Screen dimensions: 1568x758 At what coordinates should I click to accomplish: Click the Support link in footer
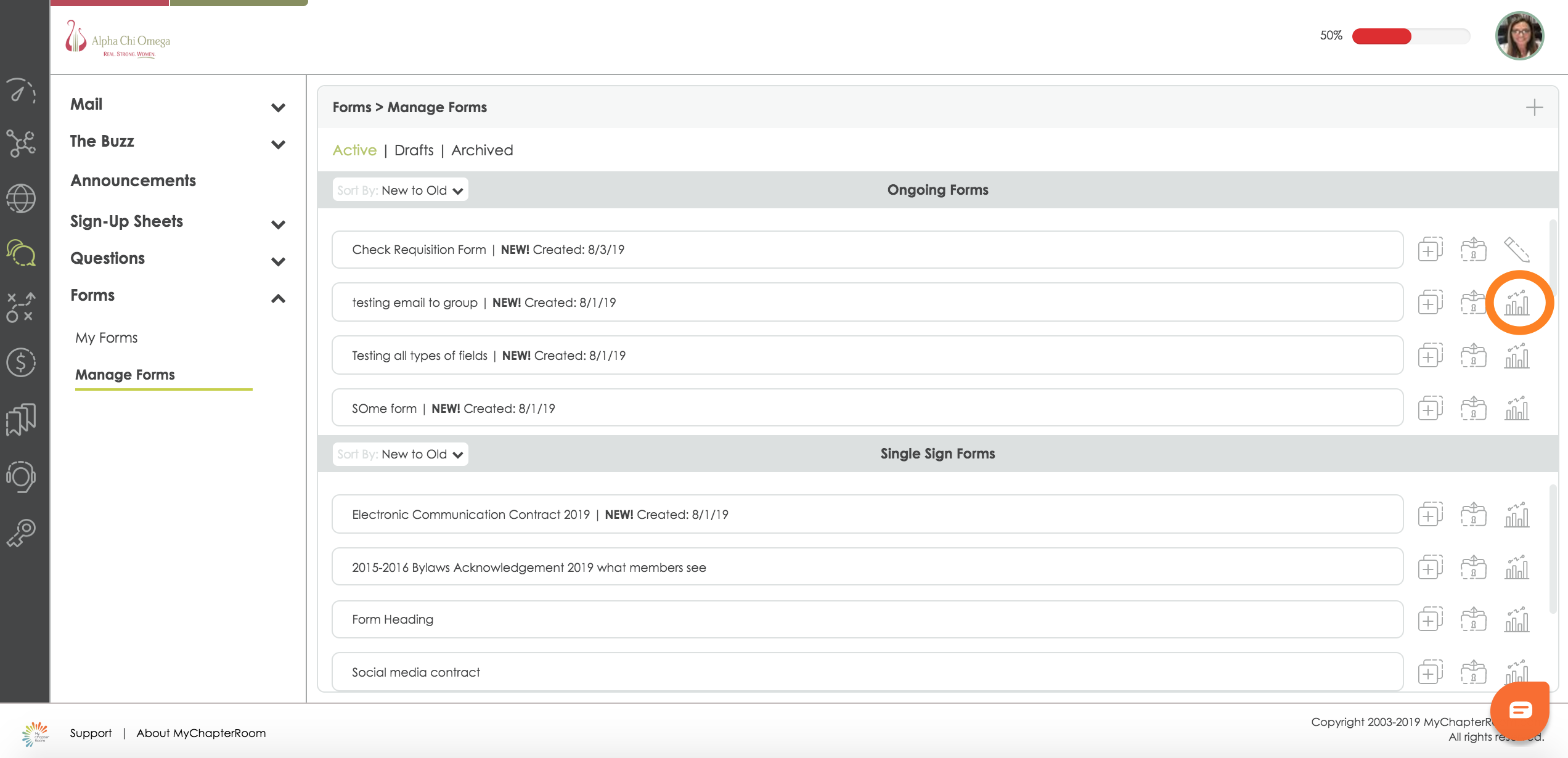click(91, 733)
